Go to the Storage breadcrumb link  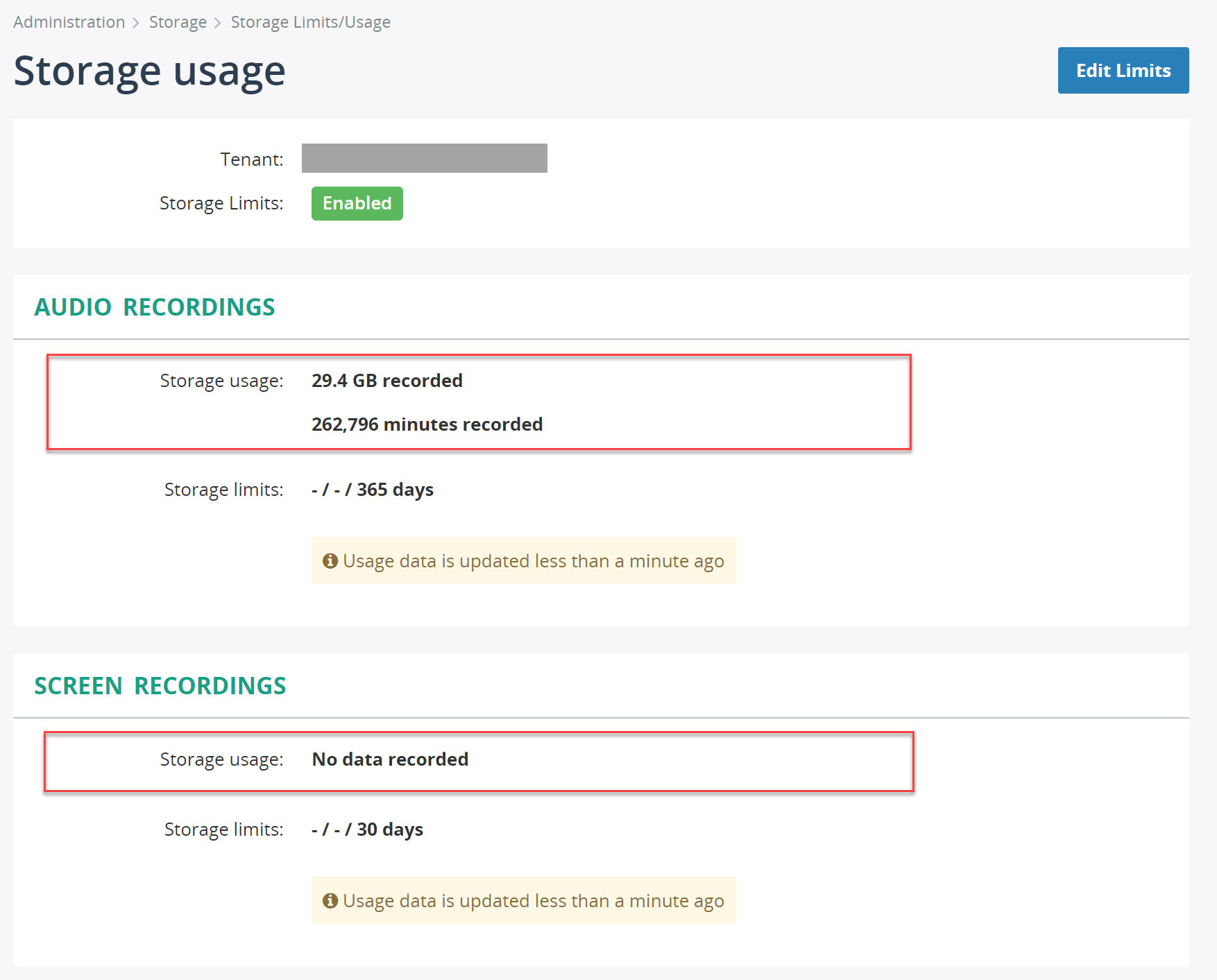[178, 22]
